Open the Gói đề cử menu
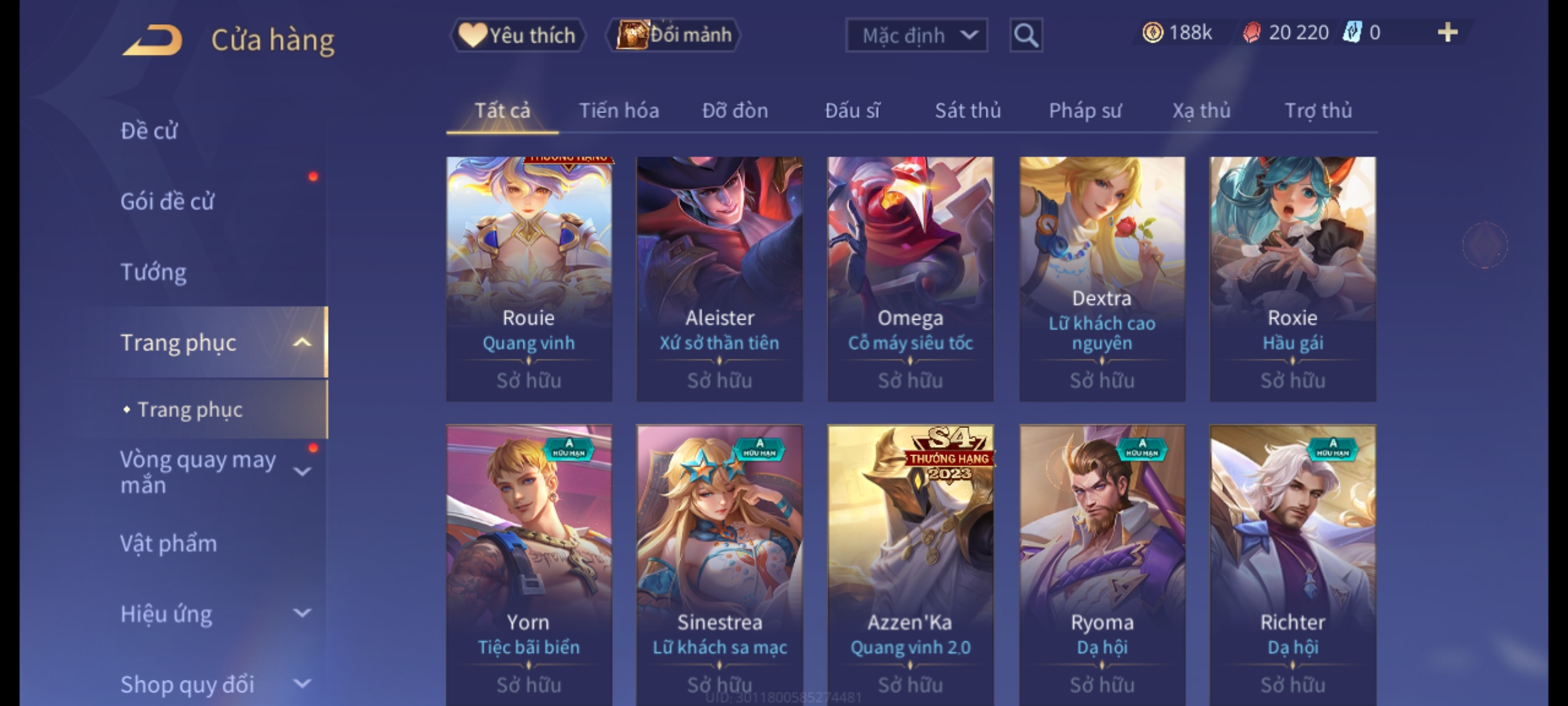 pos(167,201)
